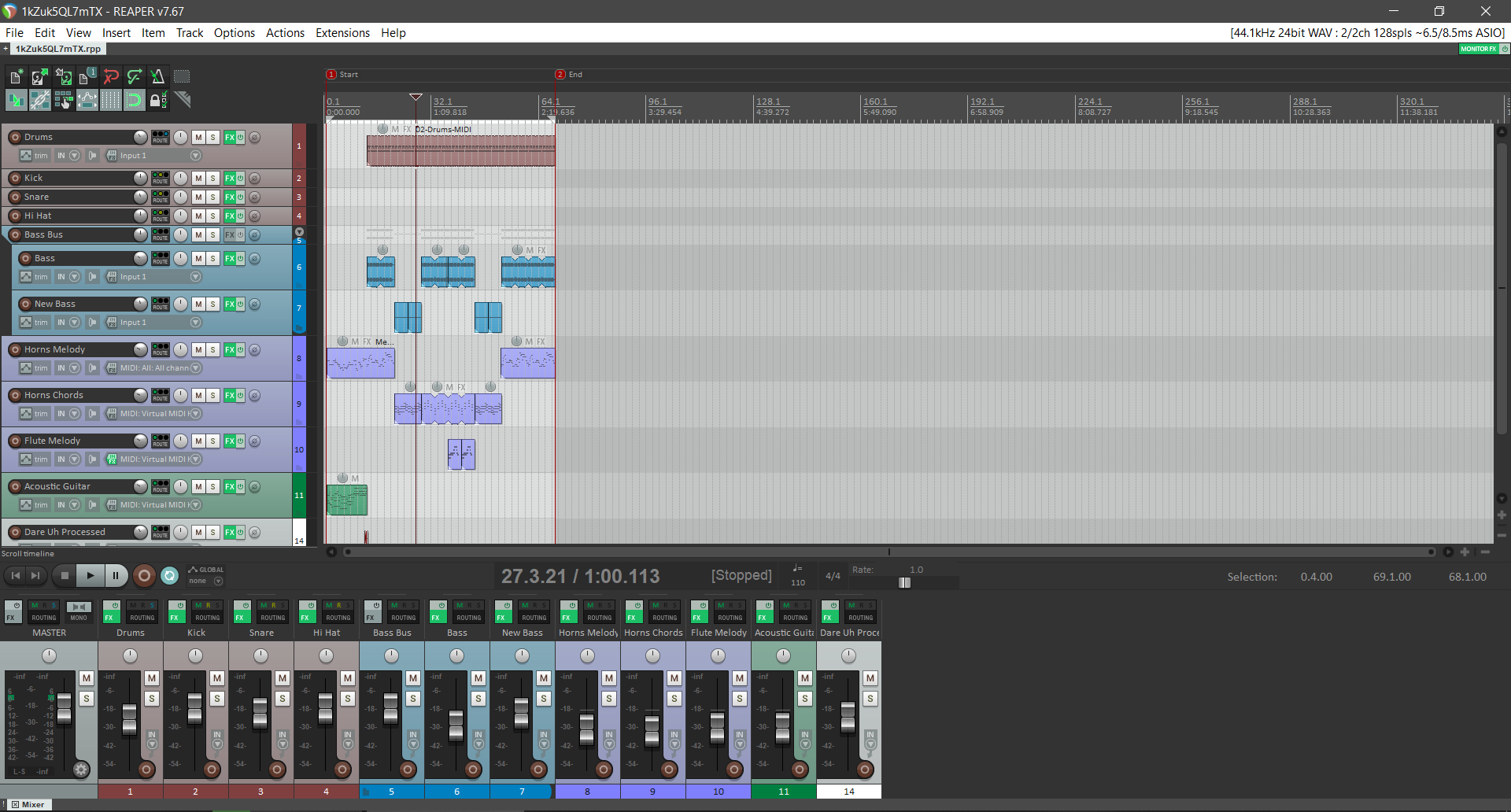Viewport: 1511px width, 812px height.
Task: Click the MASTER volume fader in the mixer
Action: 65,708
